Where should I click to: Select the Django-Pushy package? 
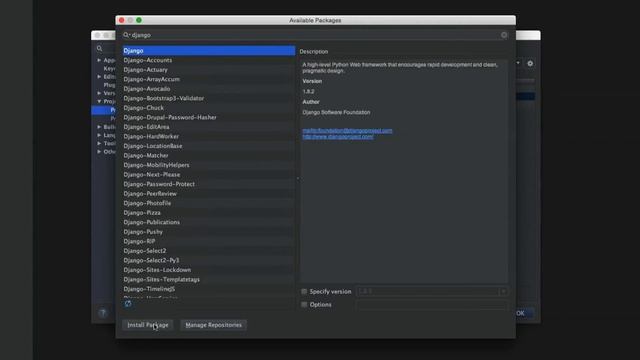tap(209, 231)
